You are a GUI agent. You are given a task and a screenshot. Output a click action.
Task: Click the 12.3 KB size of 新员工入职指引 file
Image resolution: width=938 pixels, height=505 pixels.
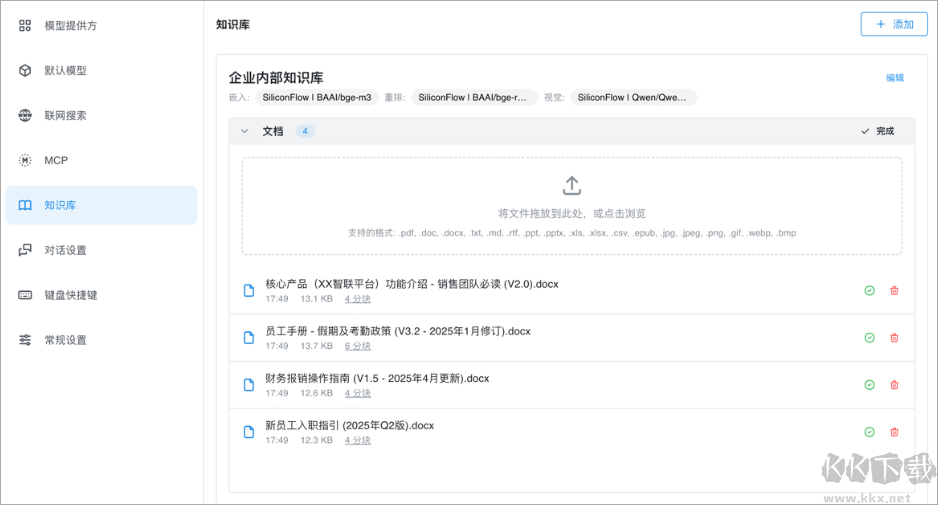click(x=316, y=440)
